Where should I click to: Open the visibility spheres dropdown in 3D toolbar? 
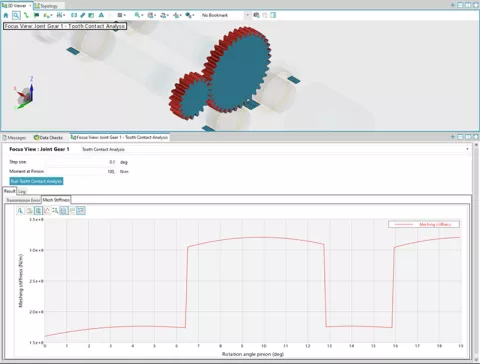pos(190,15)
